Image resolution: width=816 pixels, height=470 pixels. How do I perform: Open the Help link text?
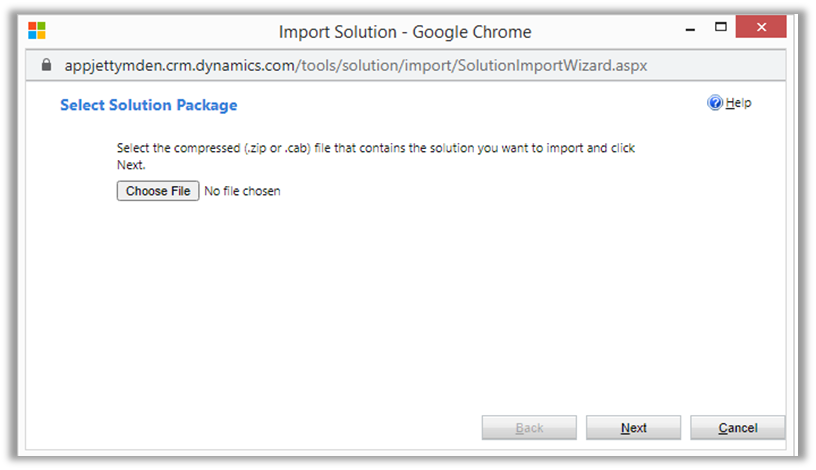[739, 103]
